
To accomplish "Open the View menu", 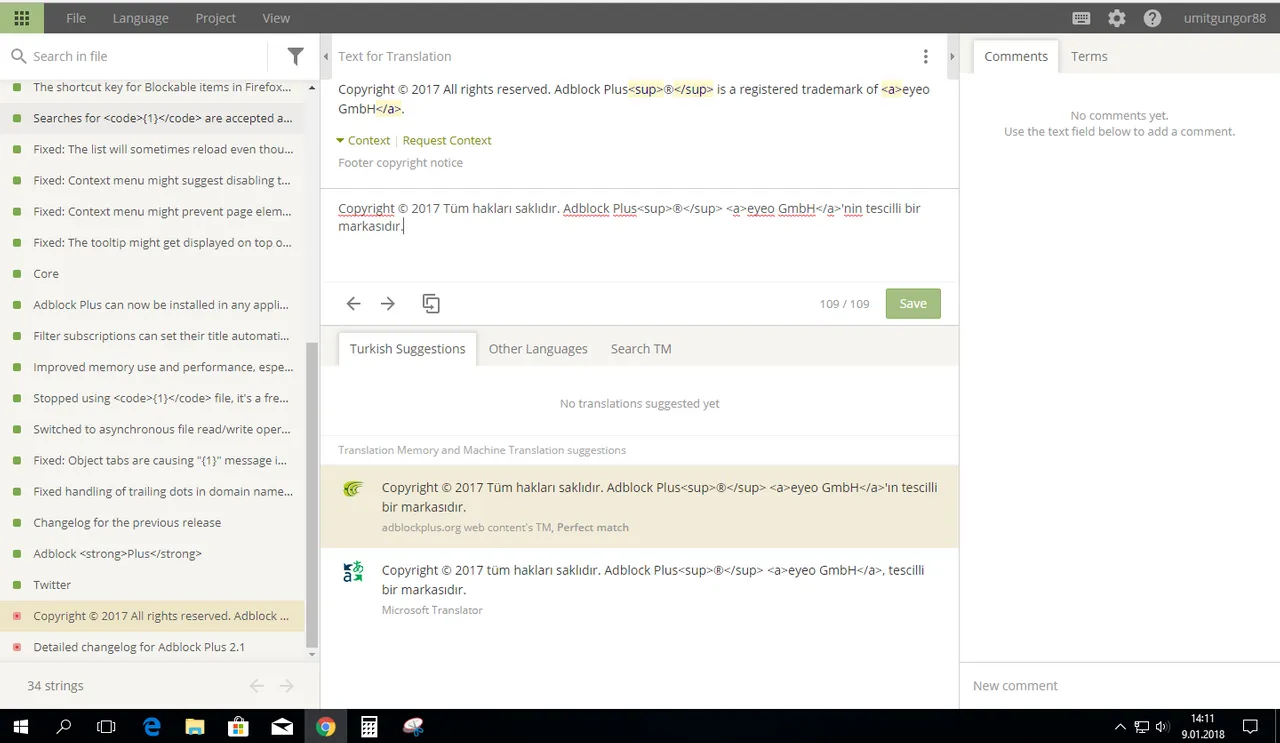I will [x=276, y=18].
